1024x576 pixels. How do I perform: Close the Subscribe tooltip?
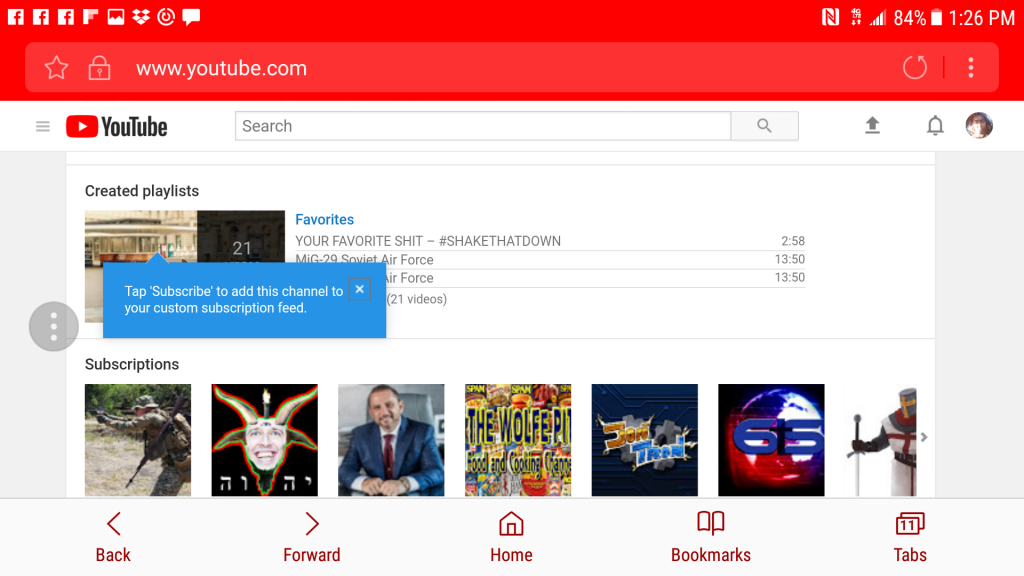(360, 289)
